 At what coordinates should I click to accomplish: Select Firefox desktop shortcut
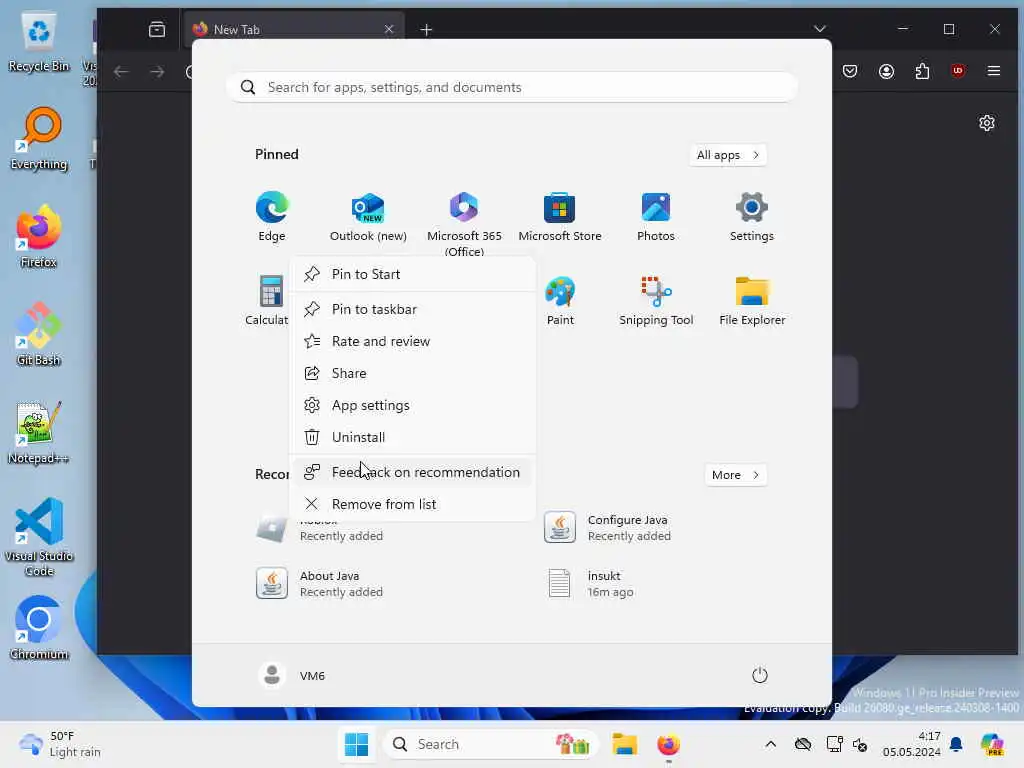point(39,236)
